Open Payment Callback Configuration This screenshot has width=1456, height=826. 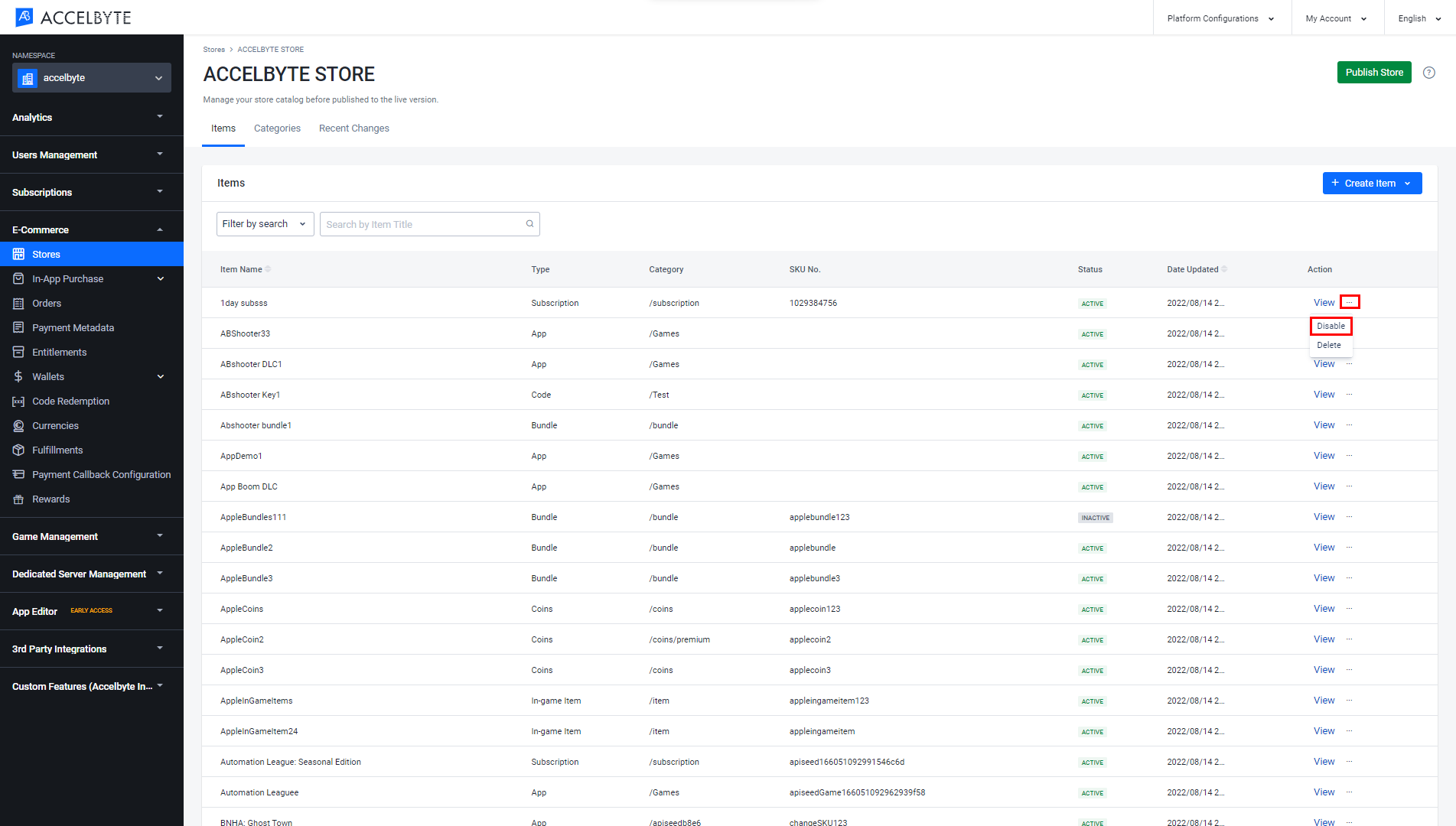(x=101, y=474)
